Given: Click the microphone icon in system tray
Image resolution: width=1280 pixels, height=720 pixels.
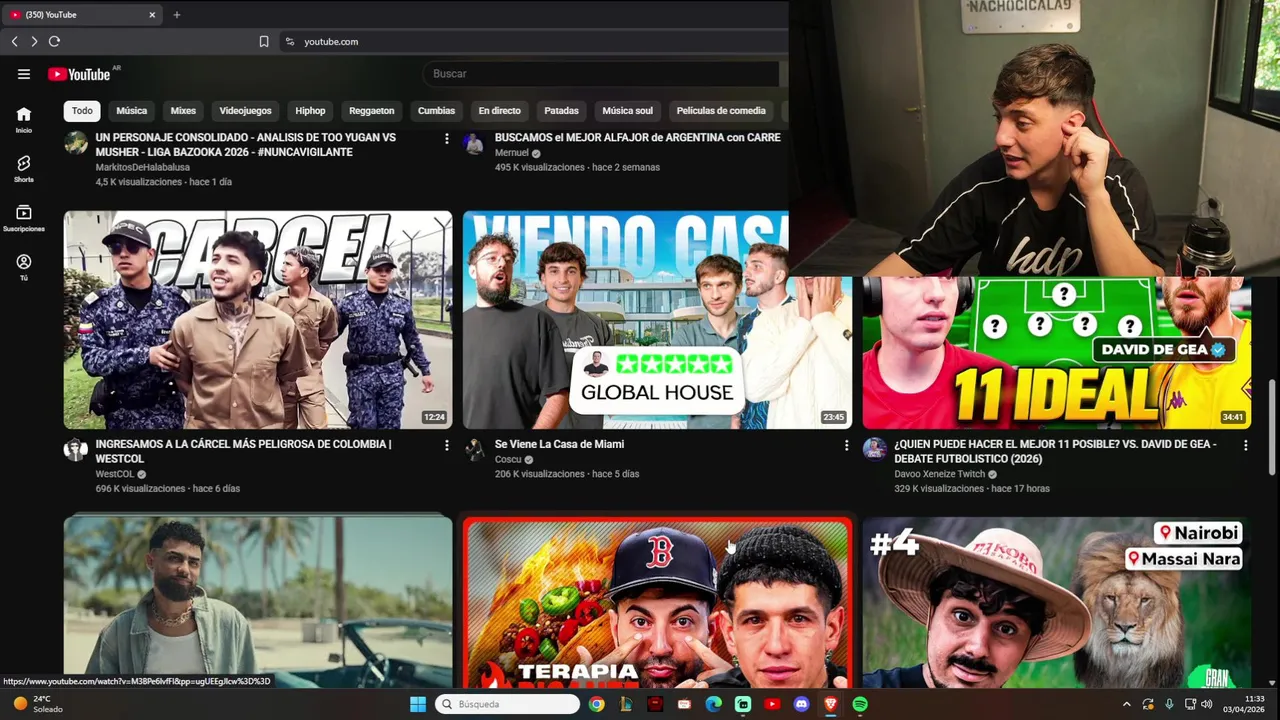Looking at the screenshot, I should pos(1169,704).
